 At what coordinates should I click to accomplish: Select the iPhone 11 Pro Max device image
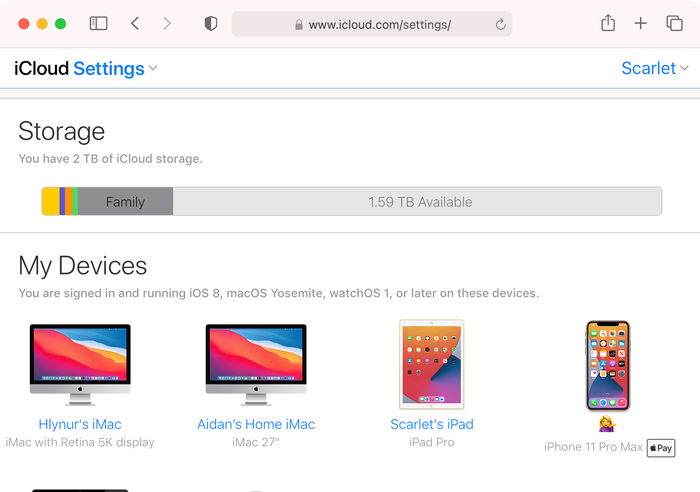click(x=608, y=366)
